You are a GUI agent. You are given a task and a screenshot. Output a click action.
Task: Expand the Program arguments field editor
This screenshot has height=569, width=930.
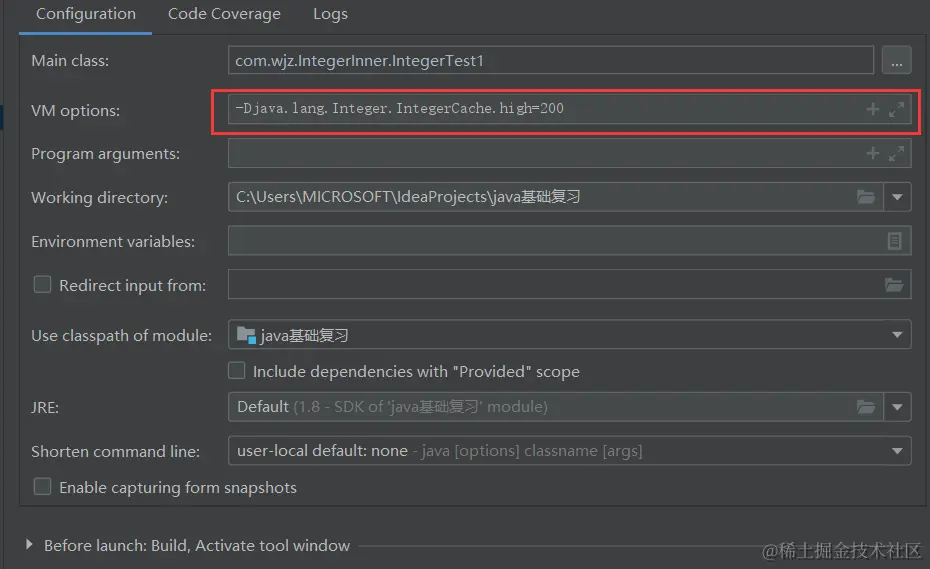tap(896, 154)
